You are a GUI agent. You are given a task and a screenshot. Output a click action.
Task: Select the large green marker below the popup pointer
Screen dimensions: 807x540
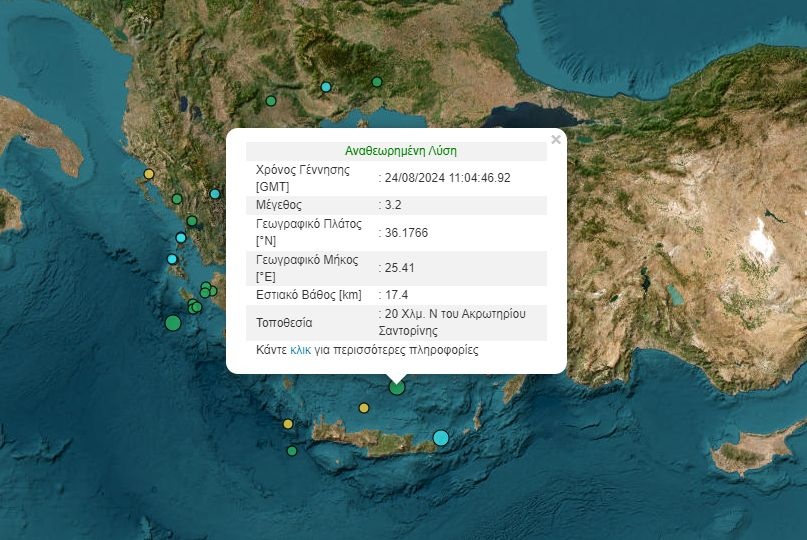(x=397, y=387)
